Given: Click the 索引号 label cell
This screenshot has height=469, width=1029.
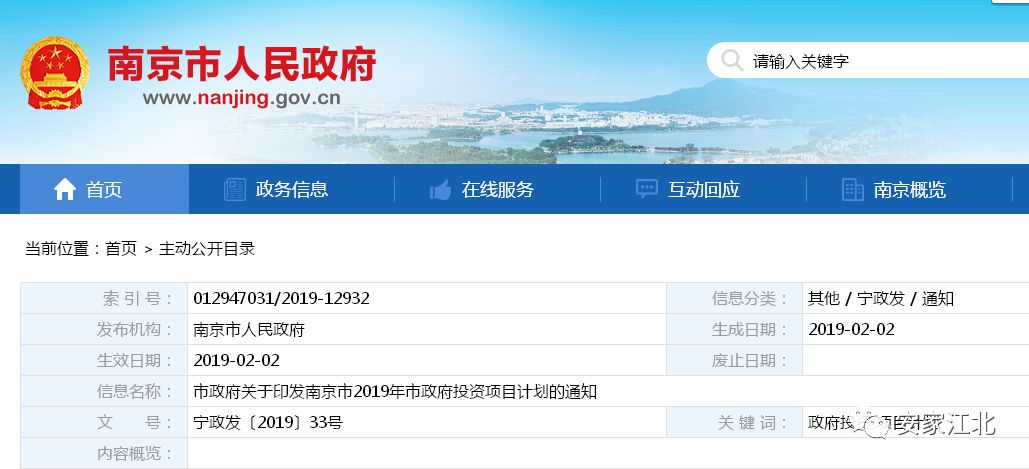Looking at the screenshot, I should click(x=104, y=298).
